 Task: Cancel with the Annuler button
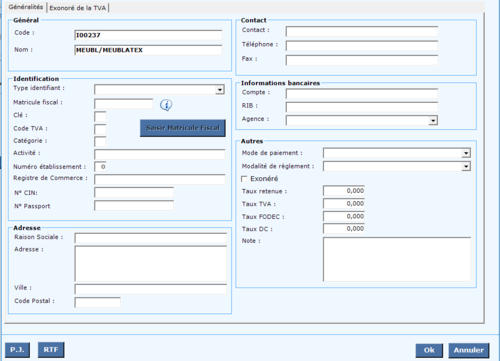pyautogui.click(x=469, y=350)
